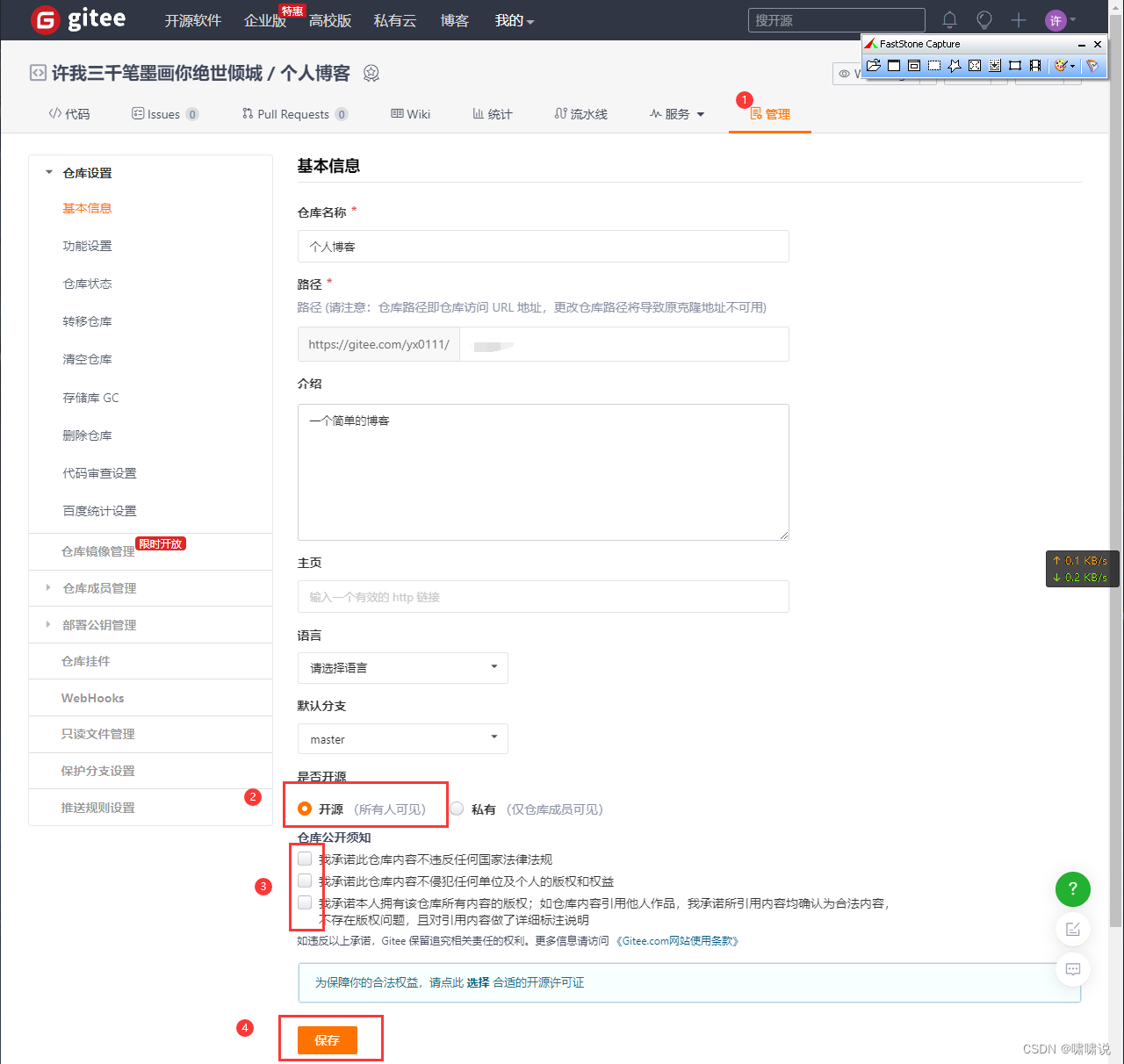Open the 我的 dropdown in header

514,20
